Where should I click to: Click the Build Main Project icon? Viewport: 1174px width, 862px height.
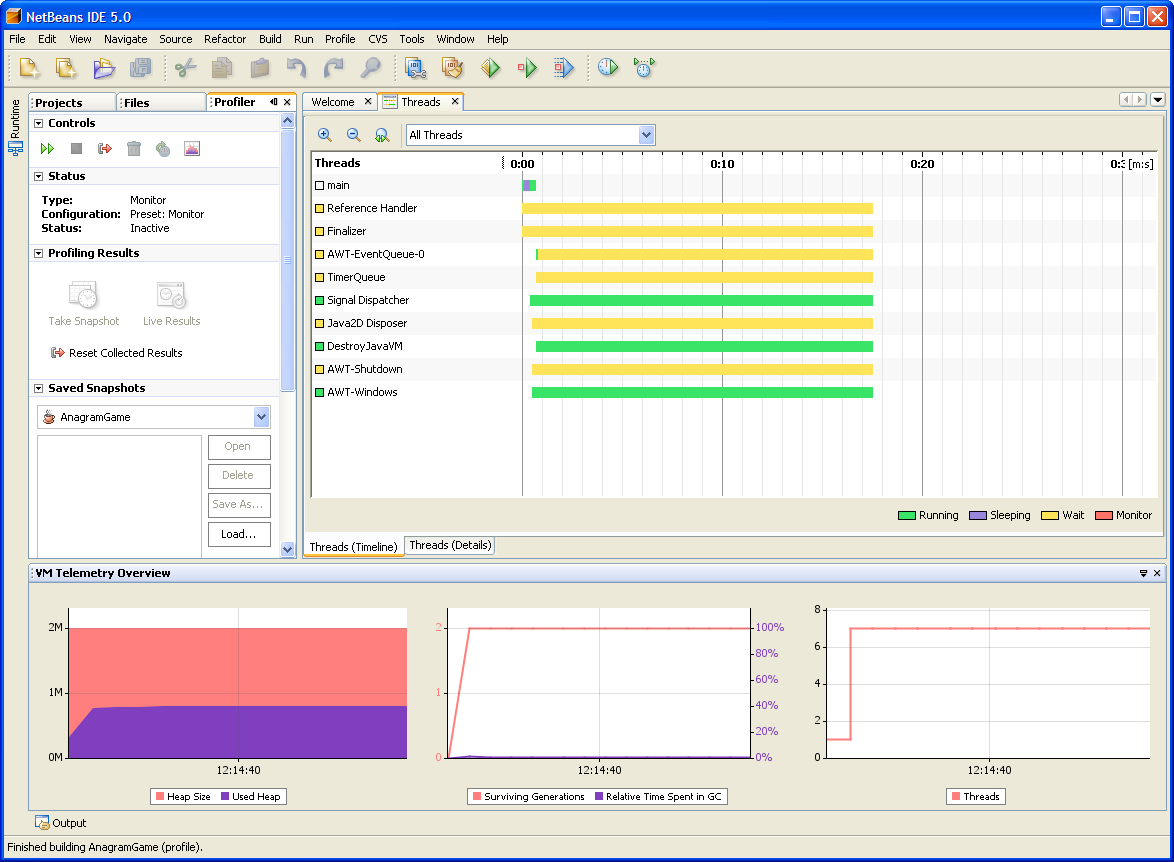pos(416,68)
